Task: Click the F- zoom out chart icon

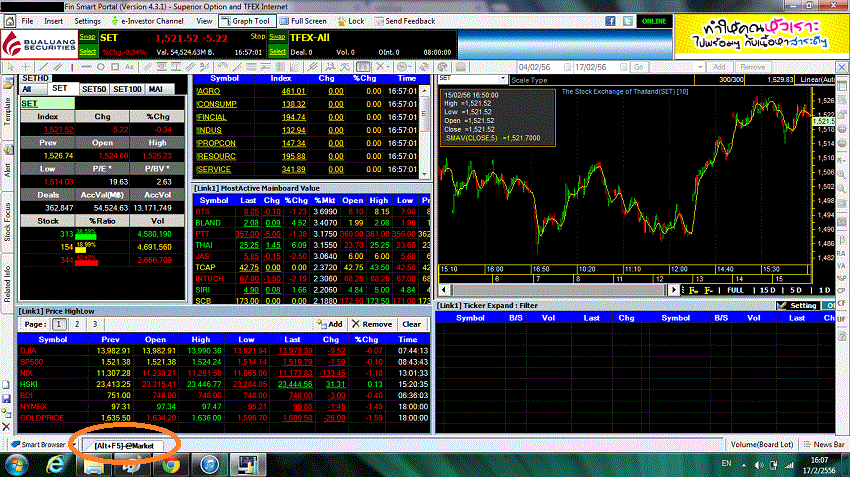Action: coord(708,290)
